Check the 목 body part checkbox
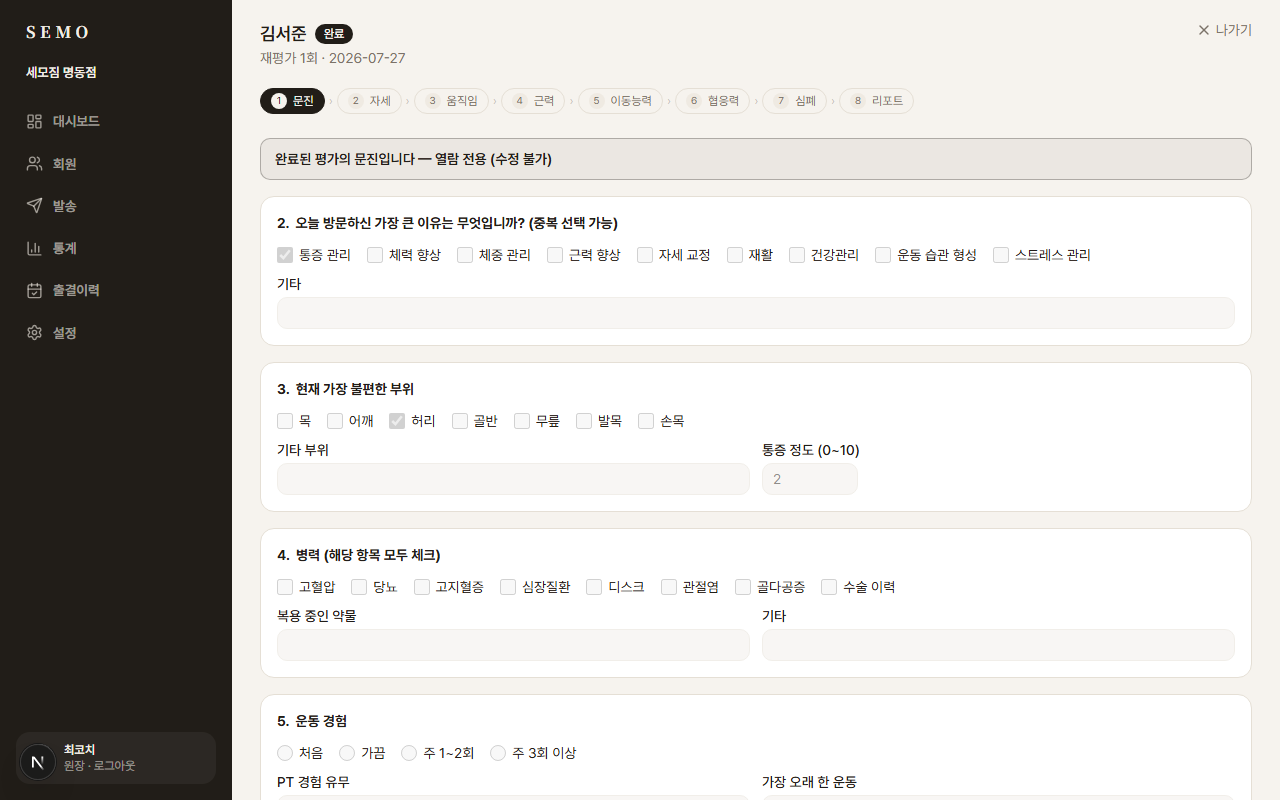Image resolution: width=1280 pixels, height=800 pixels. click(285, 421)
